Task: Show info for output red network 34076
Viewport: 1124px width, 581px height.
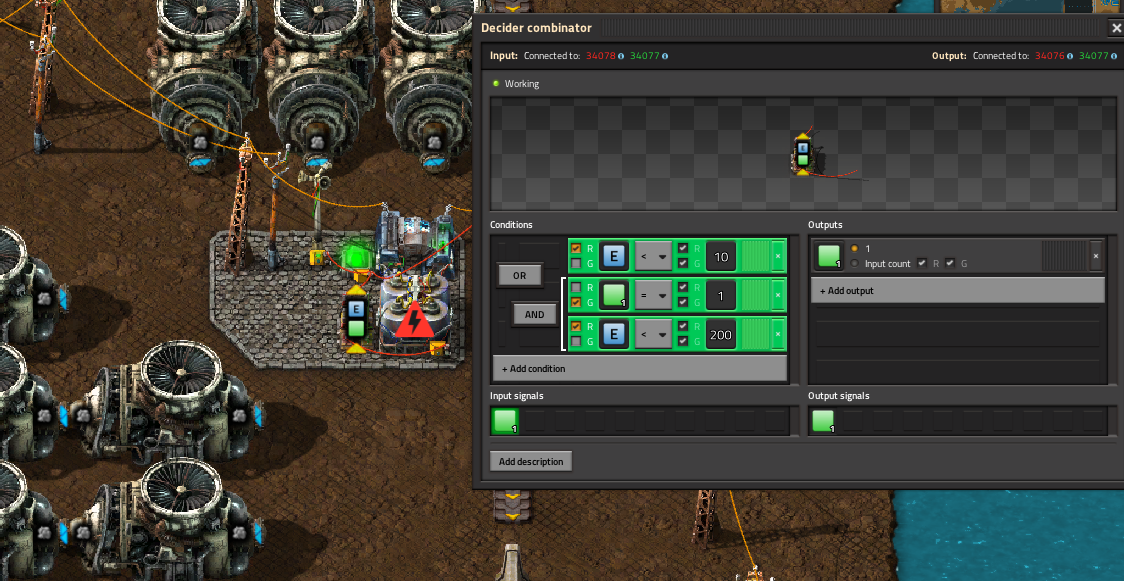Action: (x=1070, y=56)
